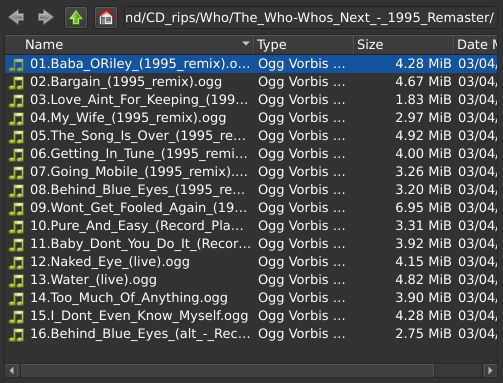This screenshot has height=383, width=503.
Task: Click the horizontal scrollbar left arrow
Action: 12,370
